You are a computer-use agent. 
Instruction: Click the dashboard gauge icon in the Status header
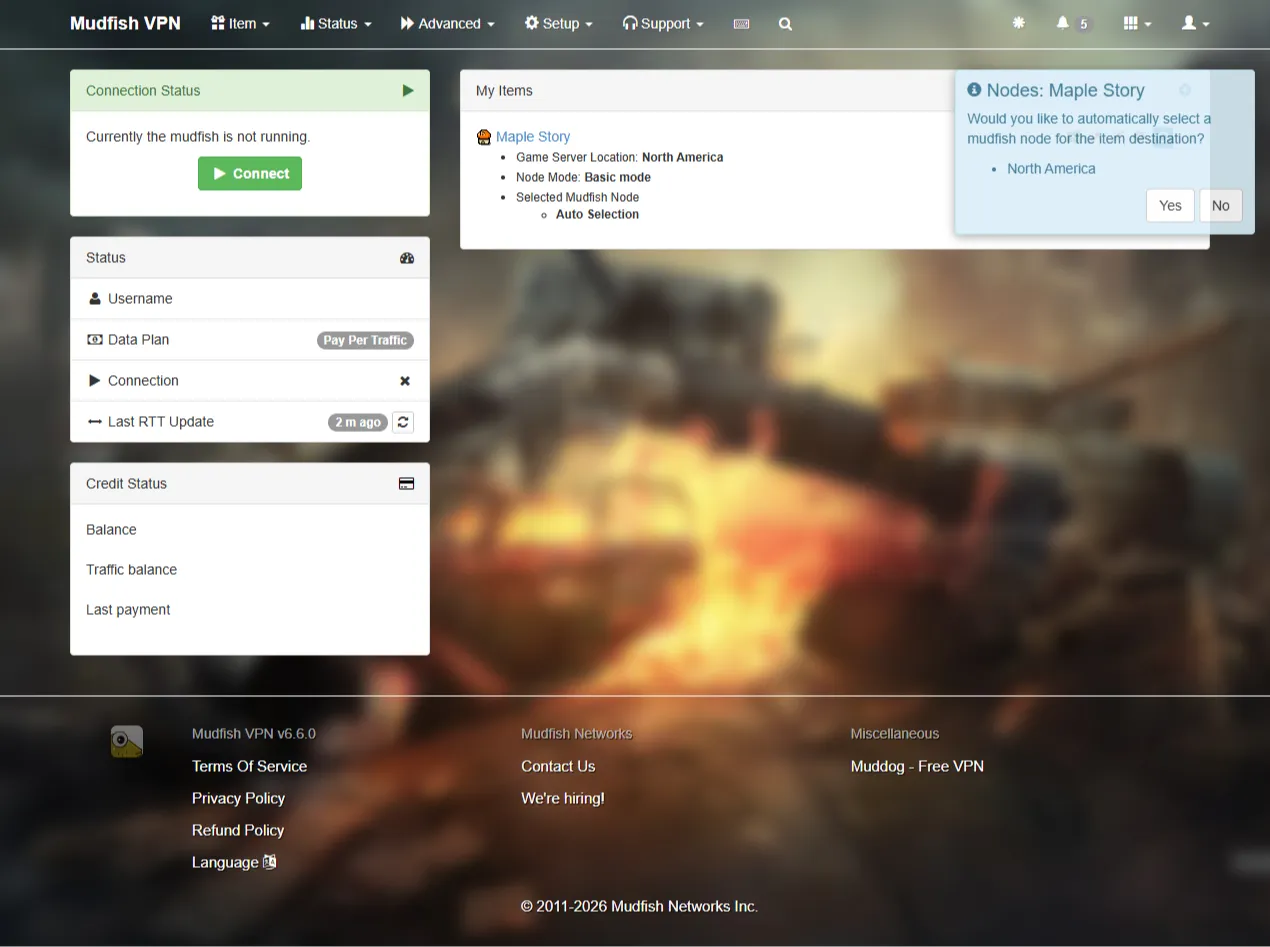[406, 258]
